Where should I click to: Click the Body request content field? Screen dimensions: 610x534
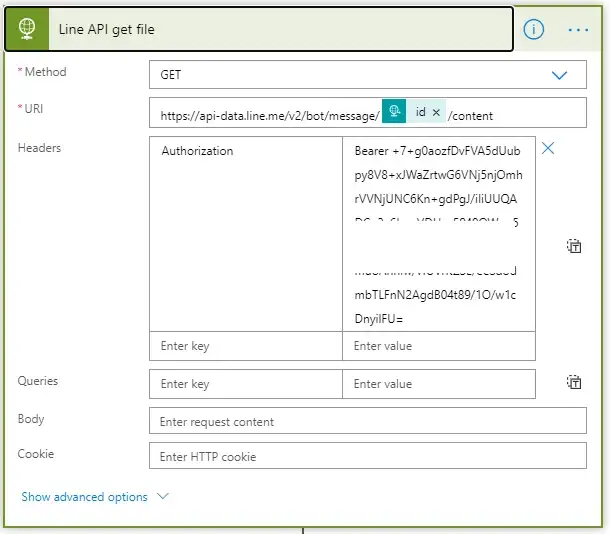[368, 421]
